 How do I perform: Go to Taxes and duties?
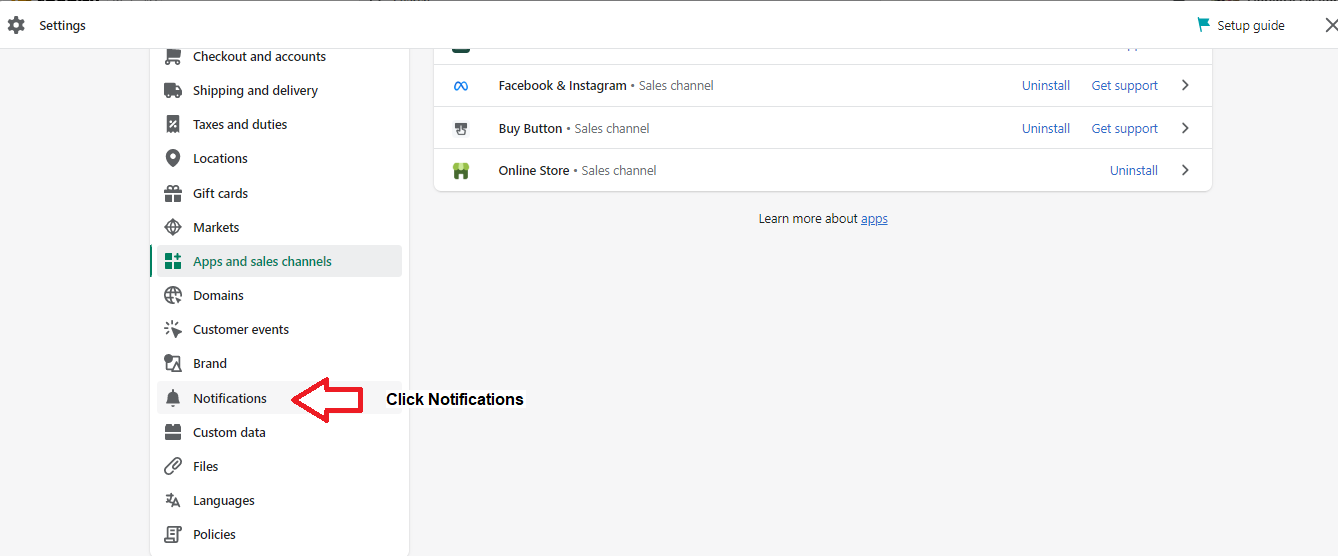coord(279,124)
